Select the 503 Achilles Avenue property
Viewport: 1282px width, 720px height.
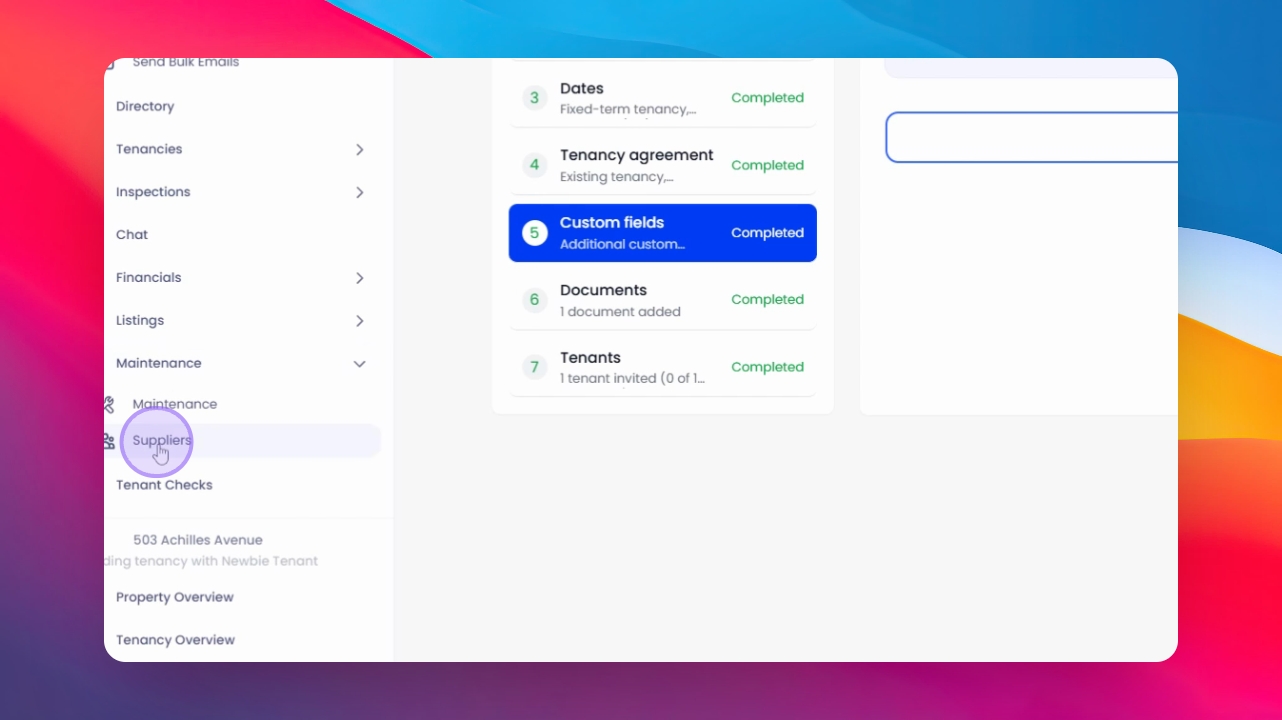(x=198, y=540)
